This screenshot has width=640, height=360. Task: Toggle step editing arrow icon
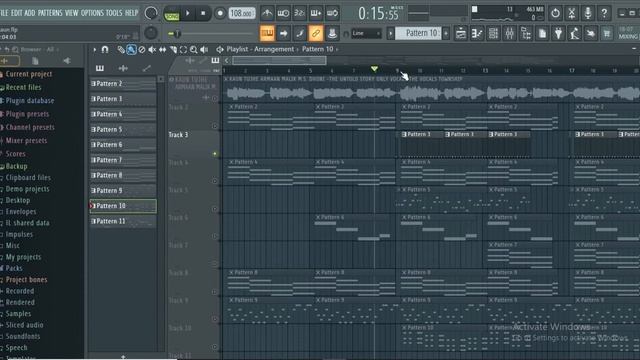point(283,33)
